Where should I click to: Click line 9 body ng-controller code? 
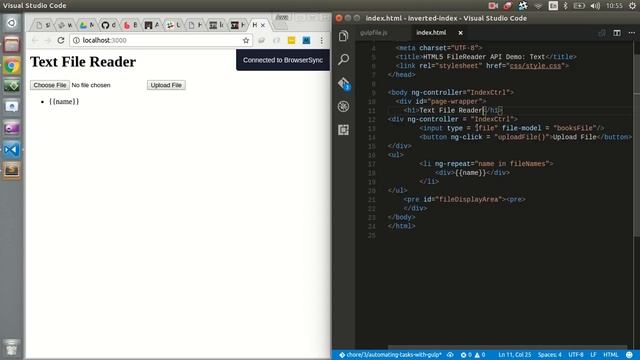point(451,93)
